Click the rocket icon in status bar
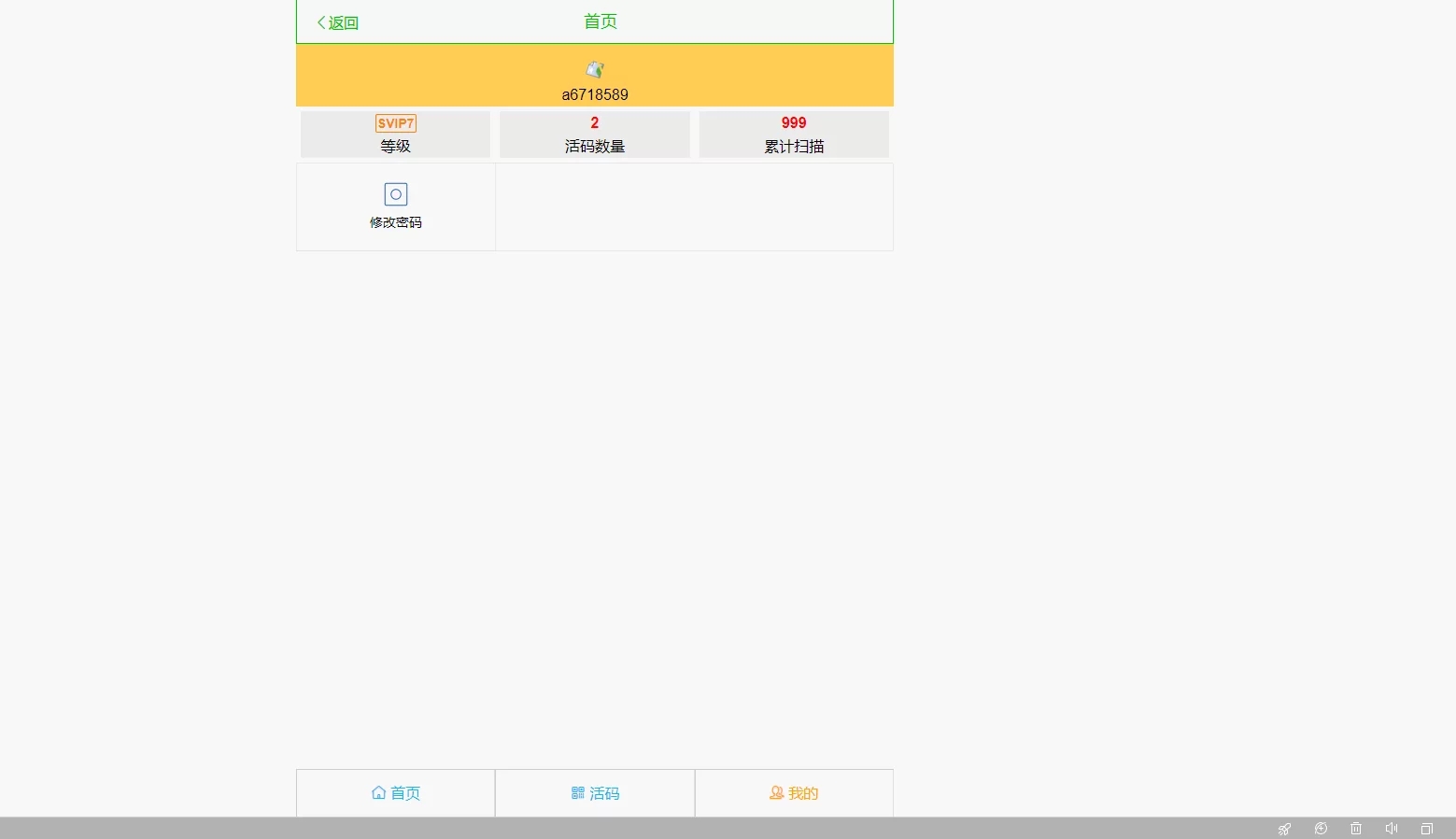 [1285, 829]
